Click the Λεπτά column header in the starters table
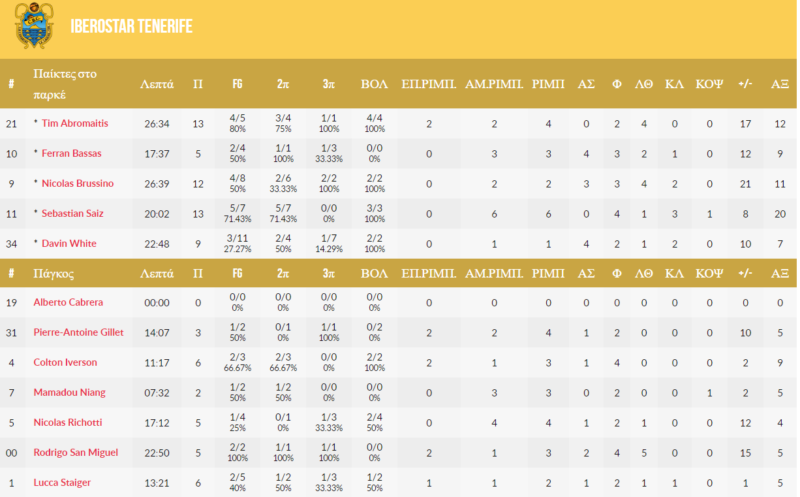 (157, 84)
